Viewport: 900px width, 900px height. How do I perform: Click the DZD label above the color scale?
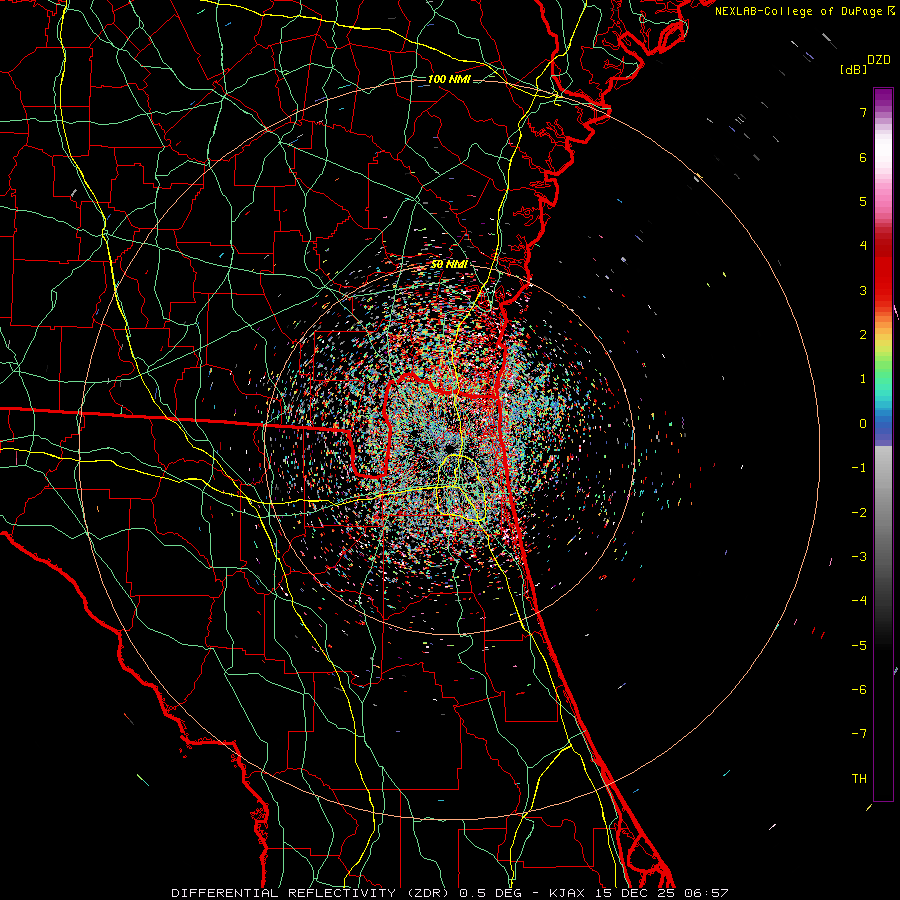(x=879, y=60)
